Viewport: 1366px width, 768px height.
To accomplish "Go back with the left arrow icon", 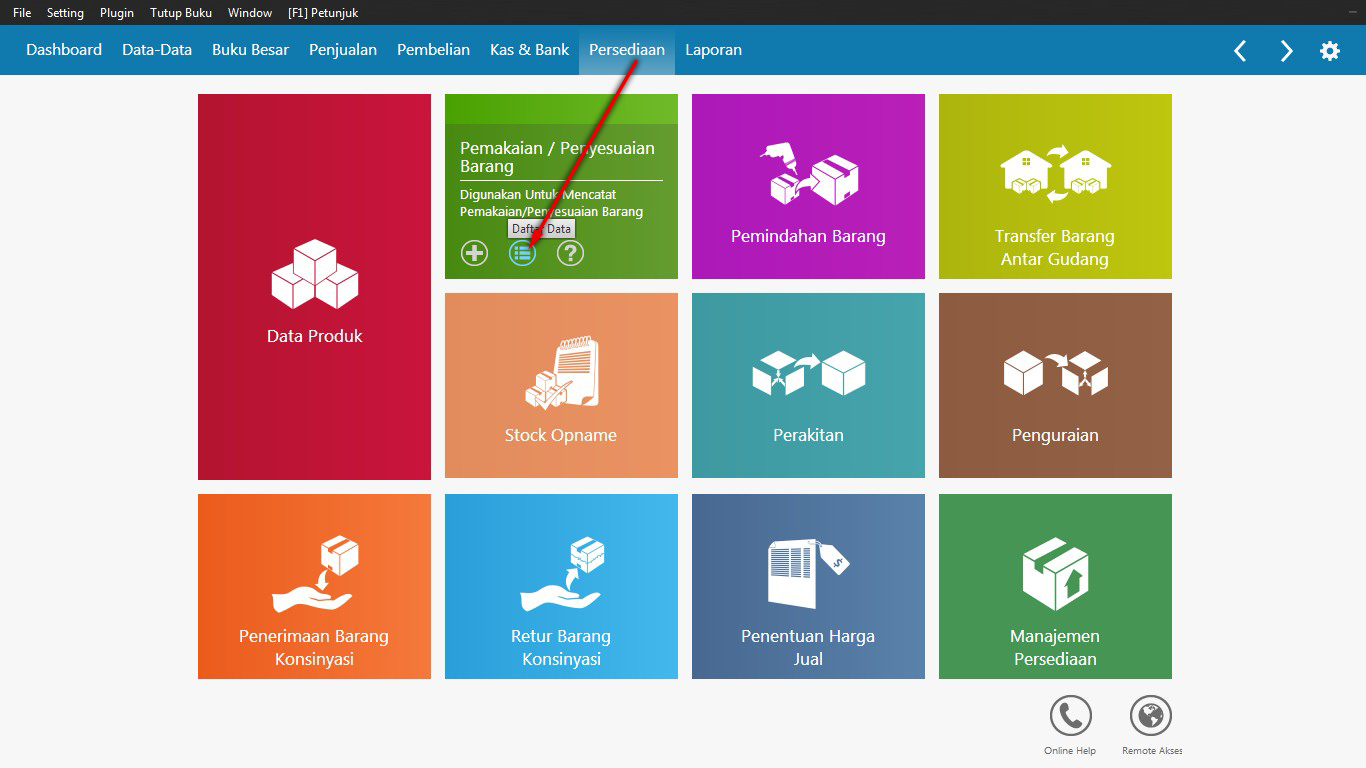I will (1240, 51).
